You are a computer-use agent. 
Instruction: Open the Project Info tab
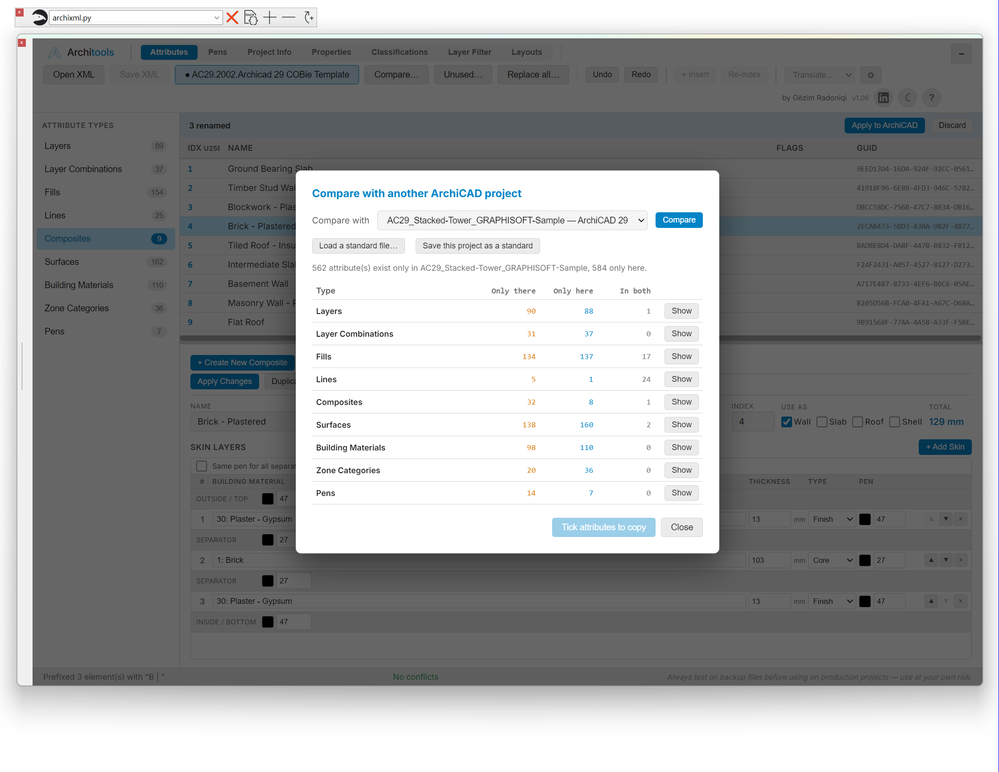click(x=270, y=52)
